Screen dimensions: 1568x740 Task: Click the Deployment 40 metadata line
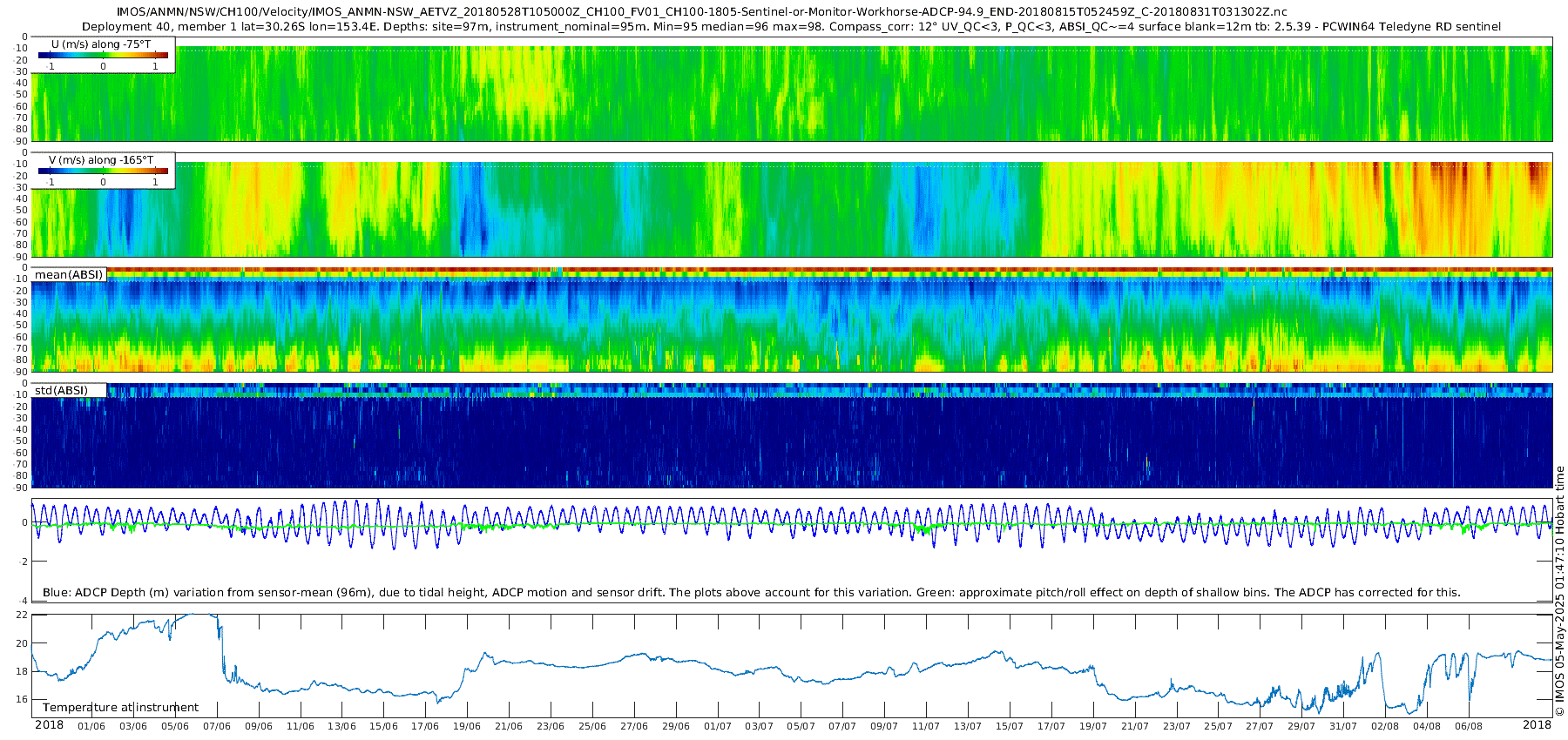(791, 27)
